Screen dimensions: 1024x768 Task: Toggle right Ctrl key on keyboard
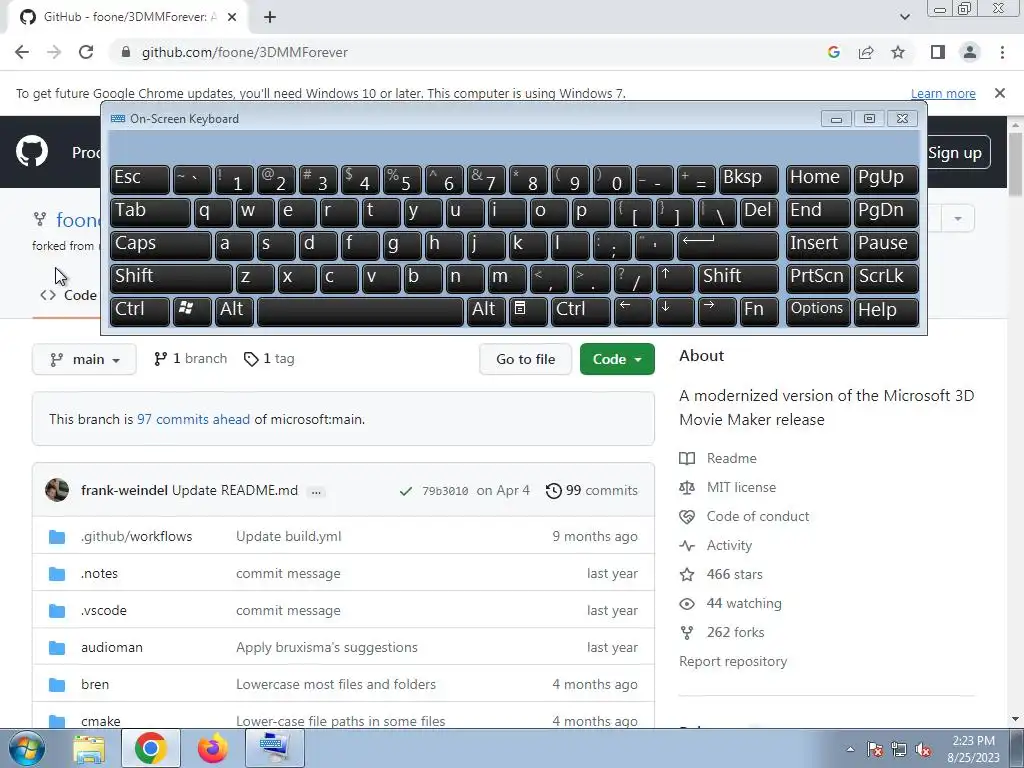(581, 310)
